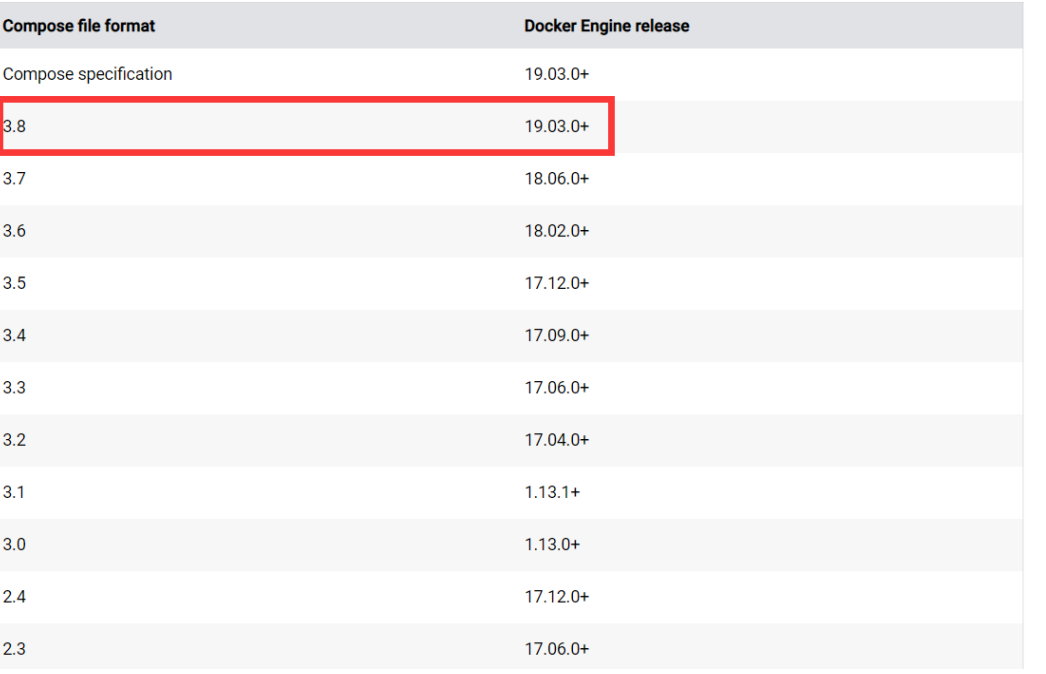Select the 1.13.1+ release value
The width and height of the screenshot is (1046, 674).
pyautogui.click(x=552, y=492)
